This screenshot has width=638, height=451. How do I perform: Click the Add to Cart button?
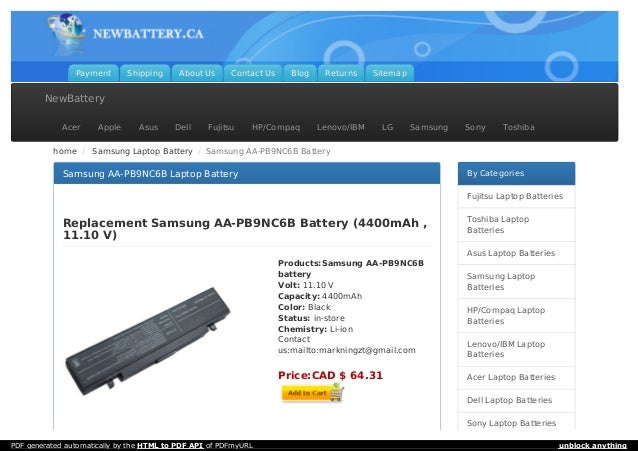312,393
